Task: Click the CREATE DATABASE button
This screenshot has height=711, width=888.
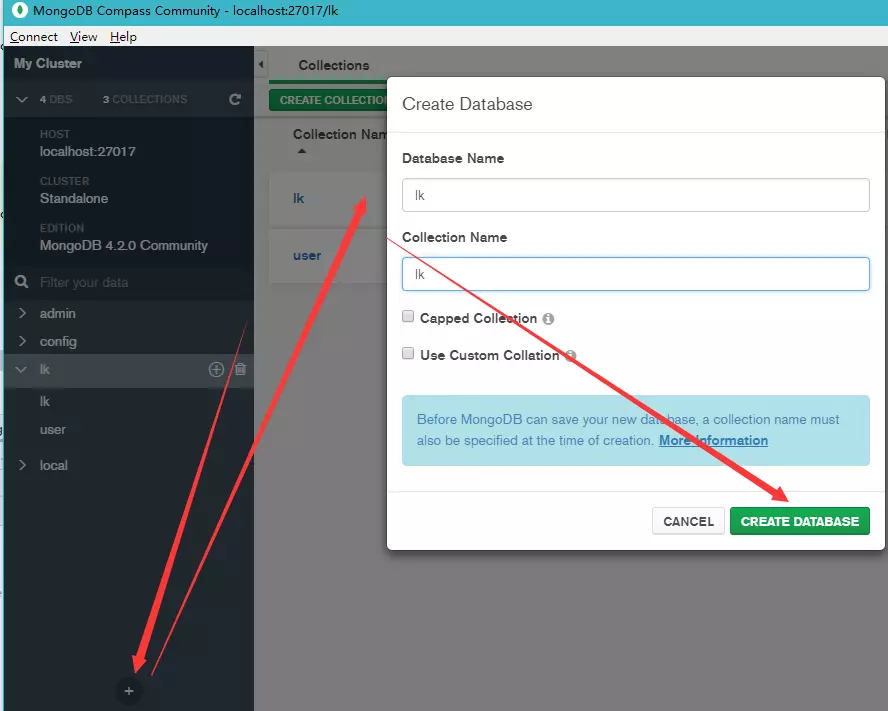Action: point(800,521)
